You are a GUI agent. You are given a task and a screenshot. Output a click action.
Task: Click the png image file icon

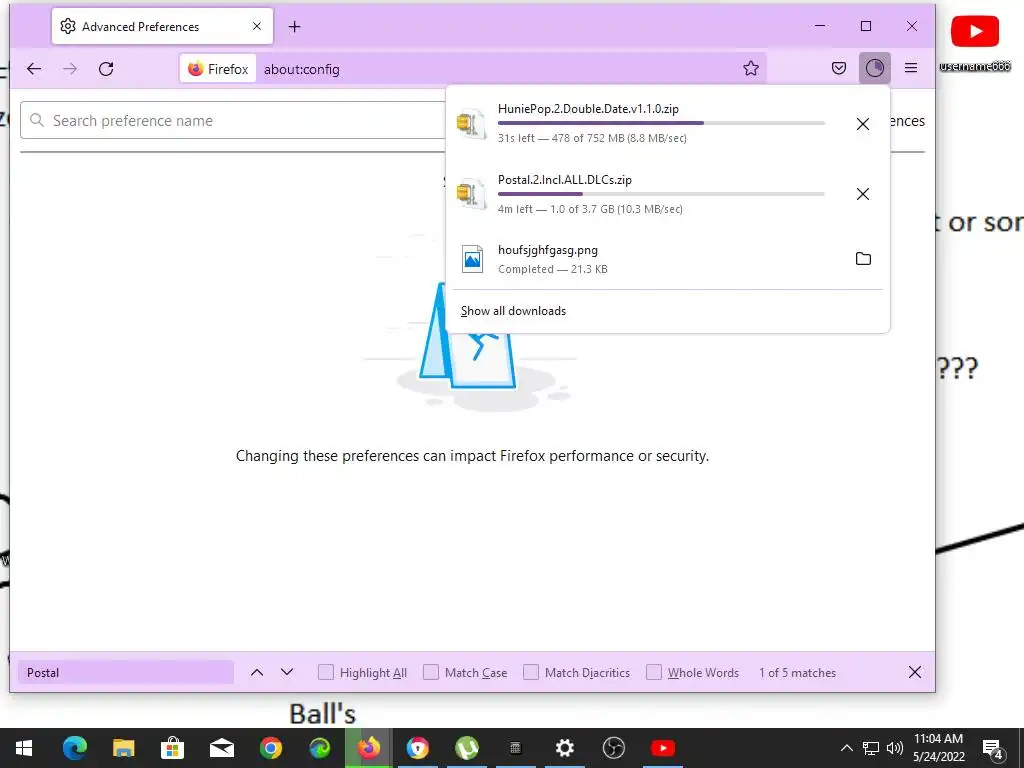(x=472, y=259)
